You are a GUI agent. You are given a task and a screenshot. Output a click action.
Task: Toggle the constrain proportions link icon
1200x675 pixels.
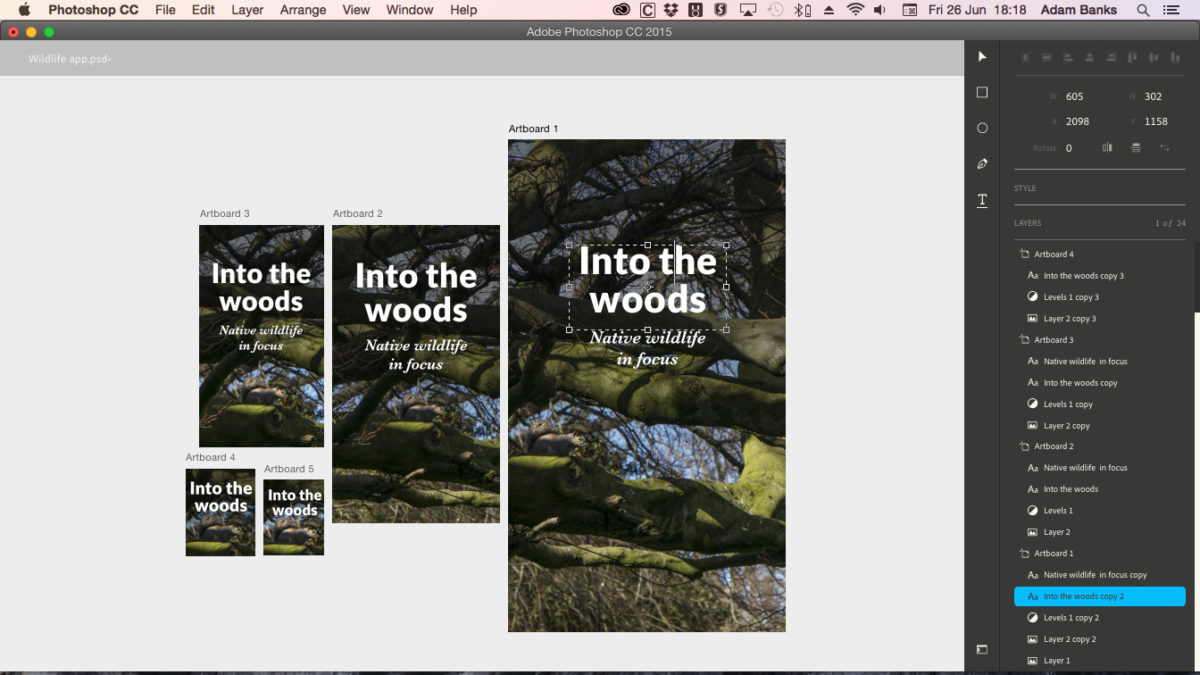(1166, 147)
